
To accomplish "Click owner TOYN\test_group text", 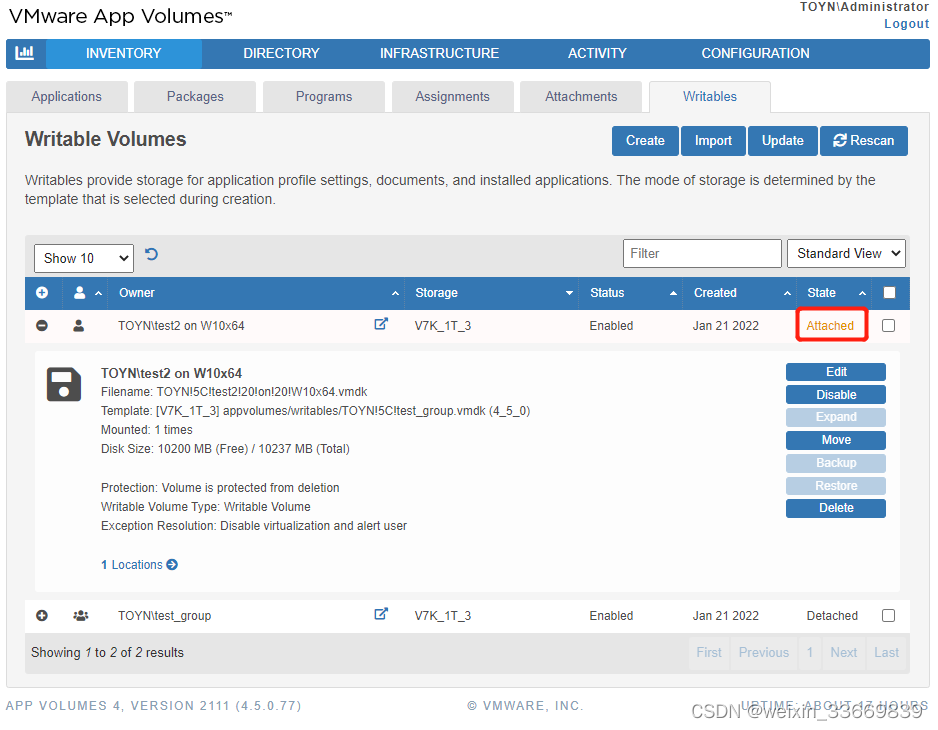I will [165, 616].
